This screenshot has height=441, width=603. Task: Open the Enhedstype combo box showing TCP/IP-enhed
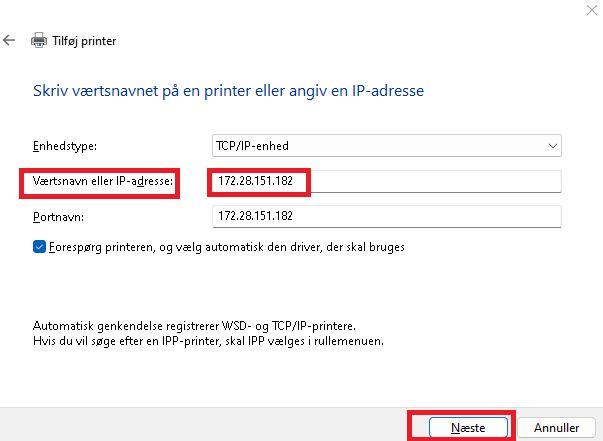click(385, 146)
